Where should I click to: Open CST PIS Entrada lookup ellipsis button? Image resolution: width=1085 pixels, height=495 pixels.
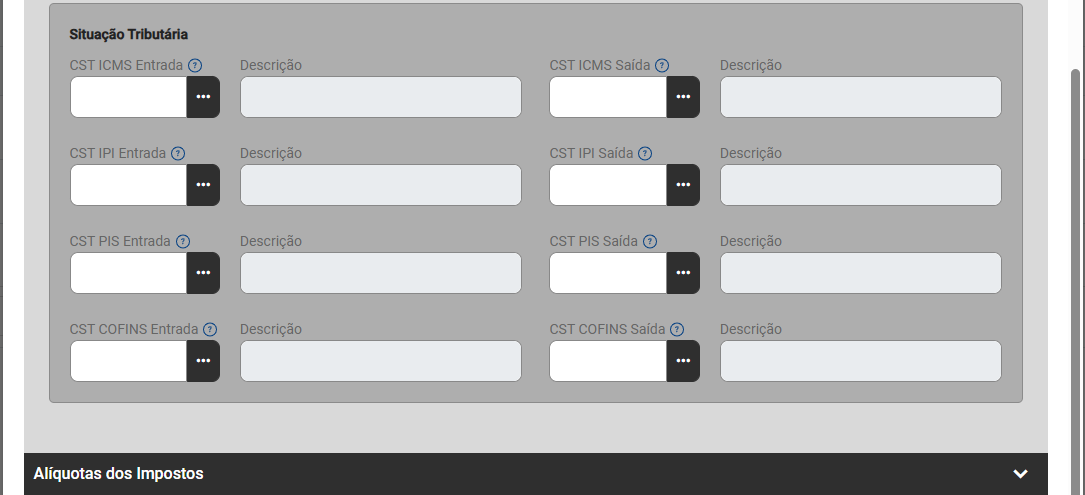[x=203, y=273]
